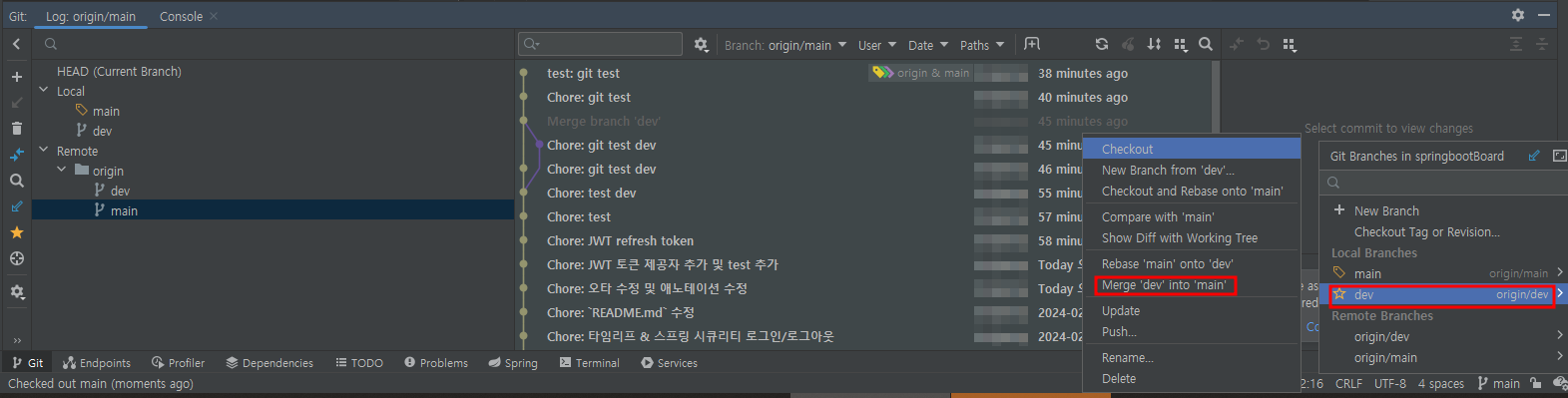Select Checkout from the context menu

1192,149
